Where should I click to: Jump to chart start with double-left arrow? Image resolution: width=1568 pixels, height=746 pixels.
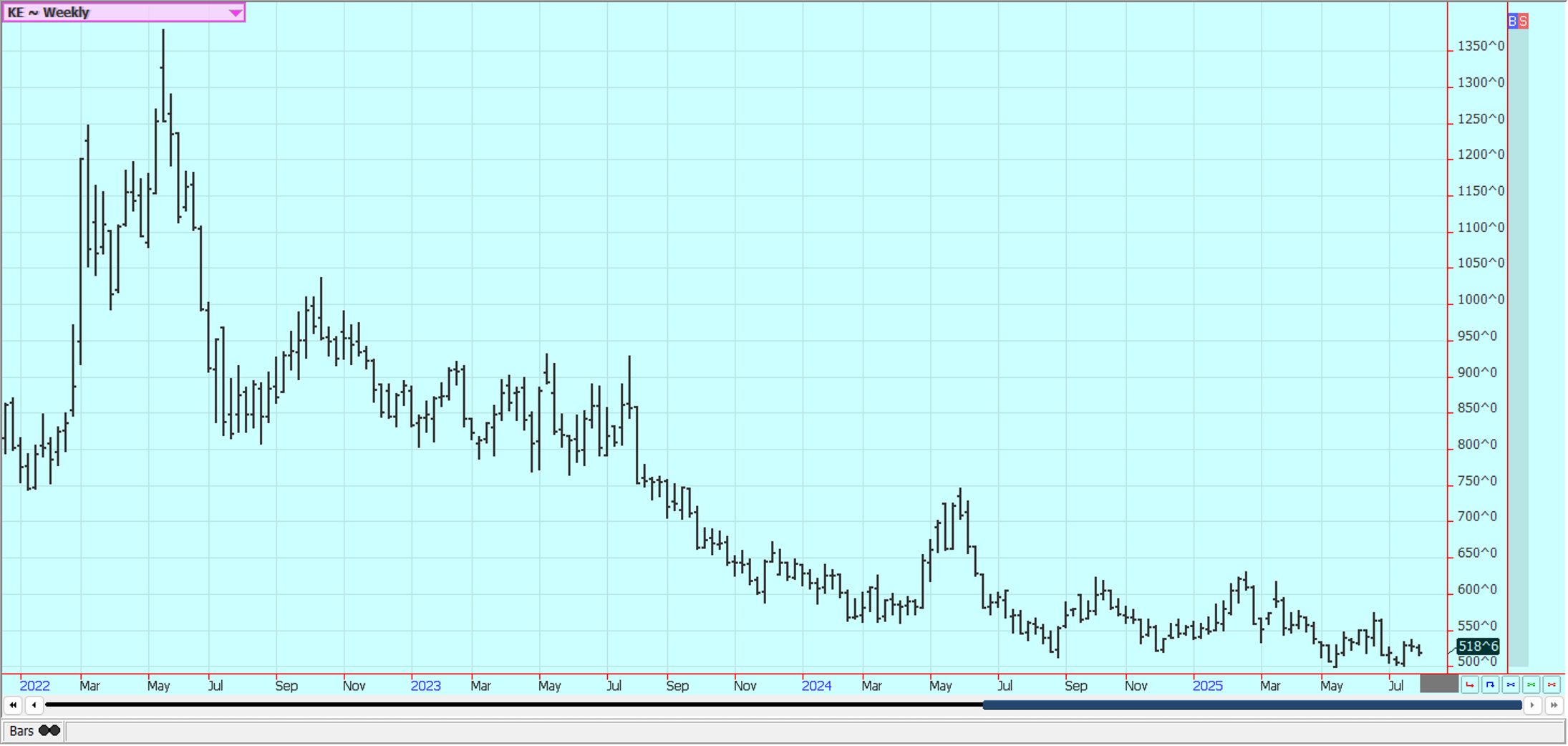coord(13,705)
